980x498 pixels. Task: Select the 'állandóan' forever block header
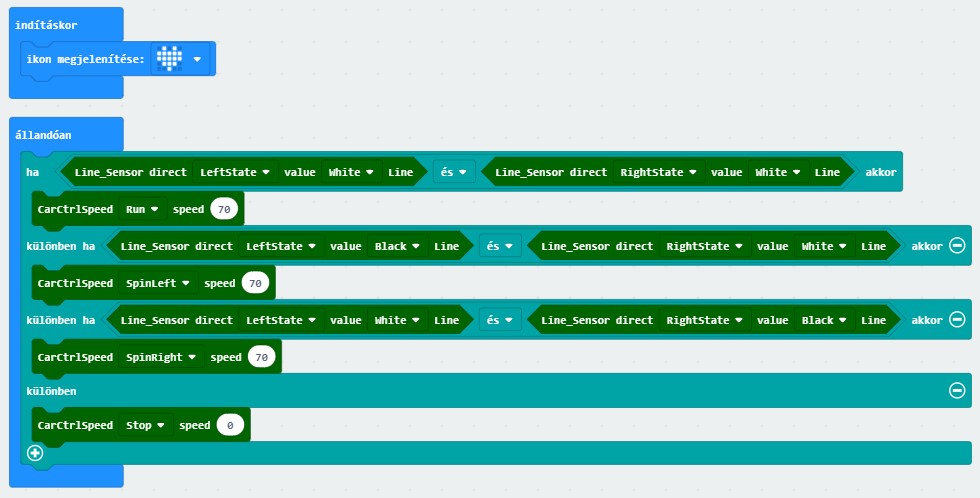coord(43,134)
